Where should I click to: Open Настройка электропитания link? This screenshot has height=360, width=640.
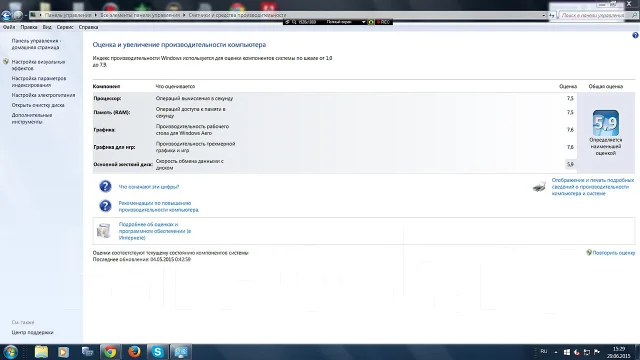(x=43, y=95)
